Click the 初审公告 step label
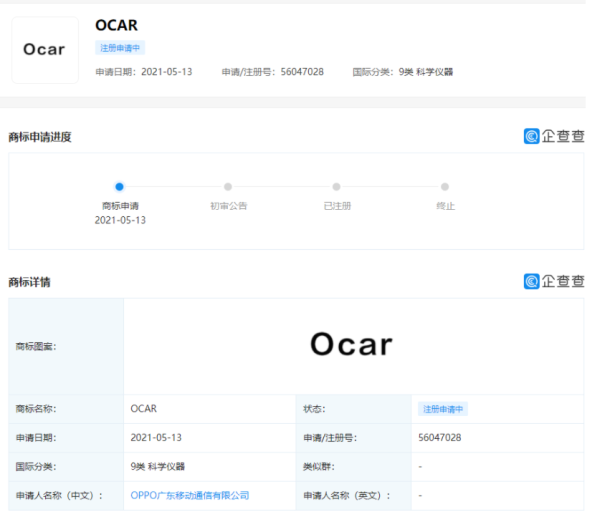 [x=228, y=205]
